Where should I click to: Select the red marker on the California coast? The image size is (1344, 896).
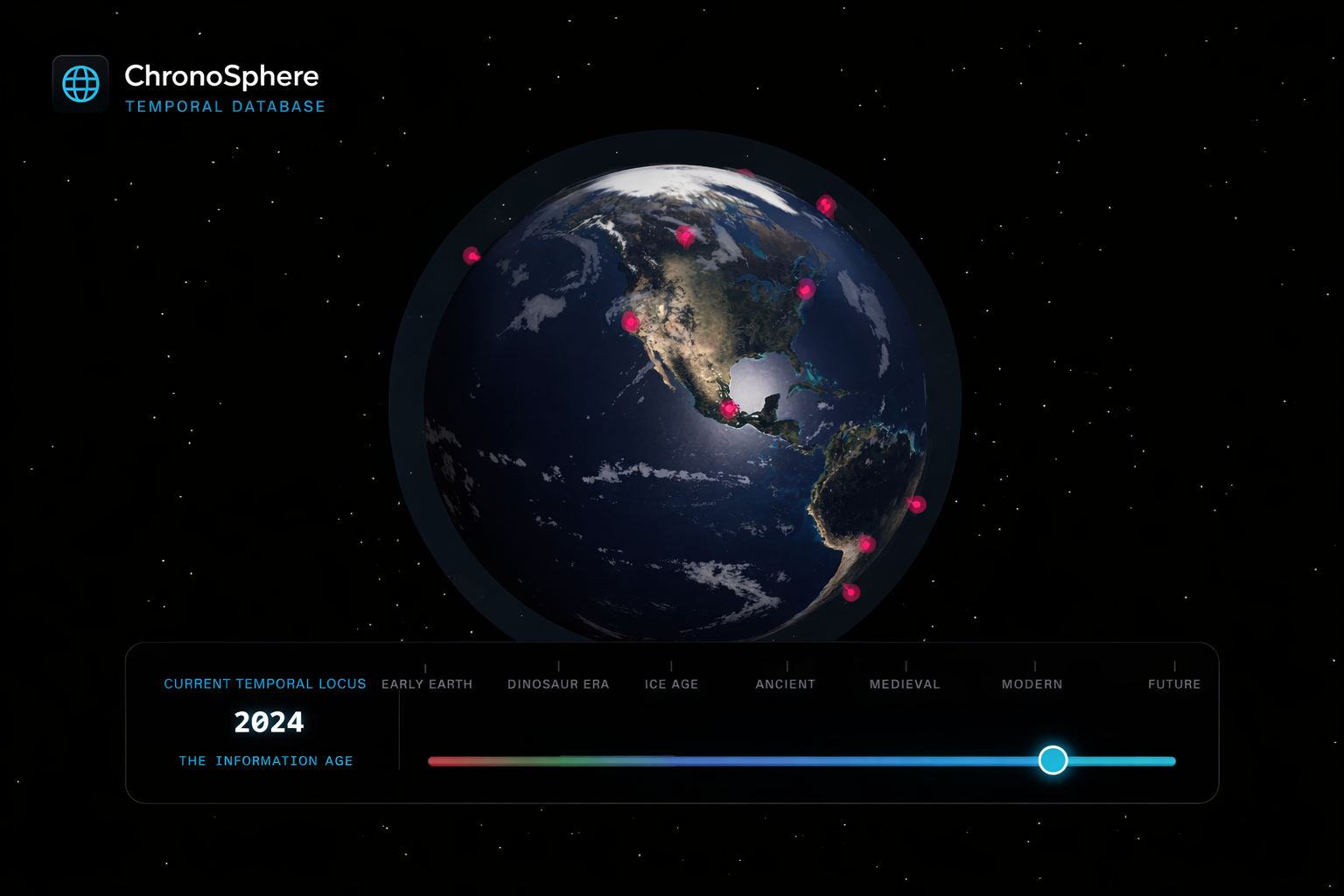click(x=630, y=322)
